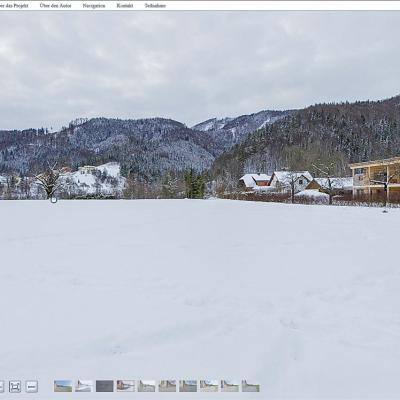Select the dark gray third thumbnail
Viewport: 400px width, 400px height.
pos(105,386)
